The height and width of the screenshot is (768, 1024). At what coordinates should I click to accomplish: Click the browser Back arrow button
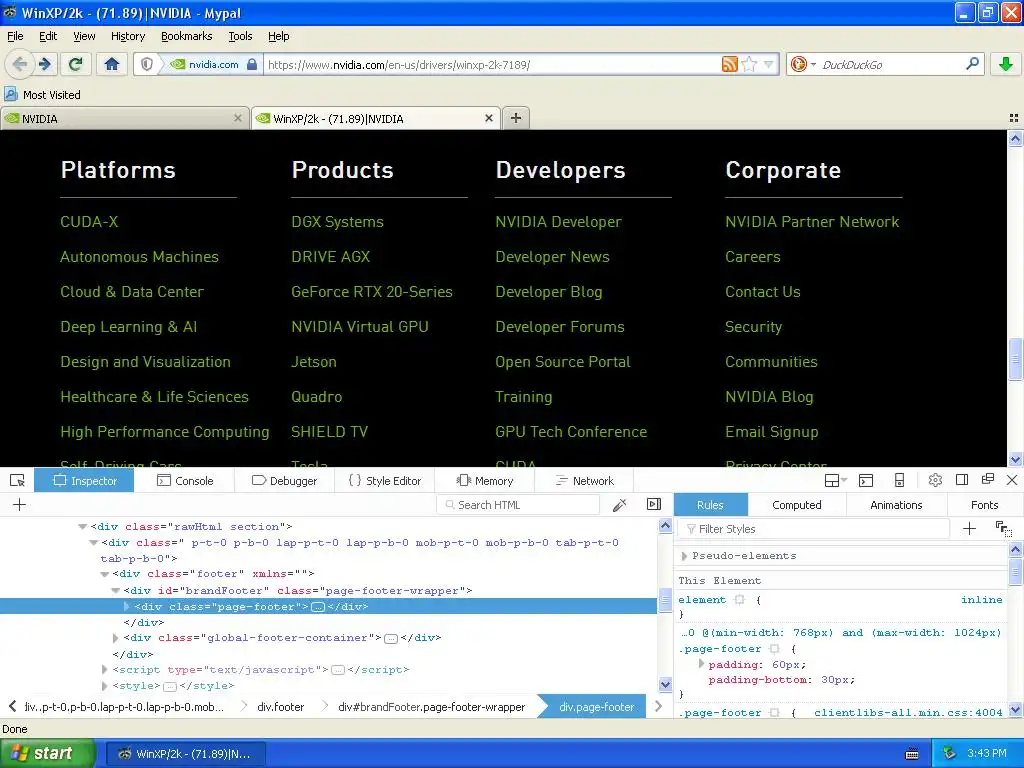pyautogui.click(x=20, y=64)
